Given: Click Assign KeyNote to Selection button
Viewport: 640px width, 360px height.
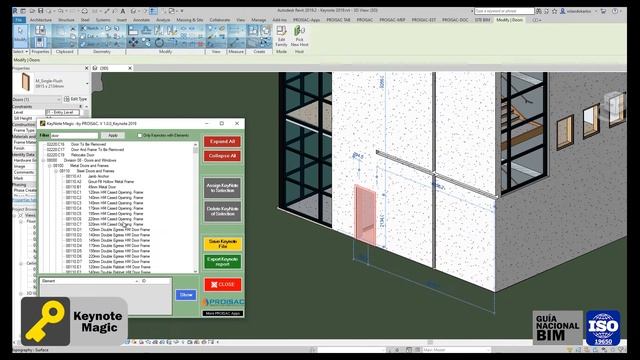Looking at the screenshot, I should click(222, 188).
